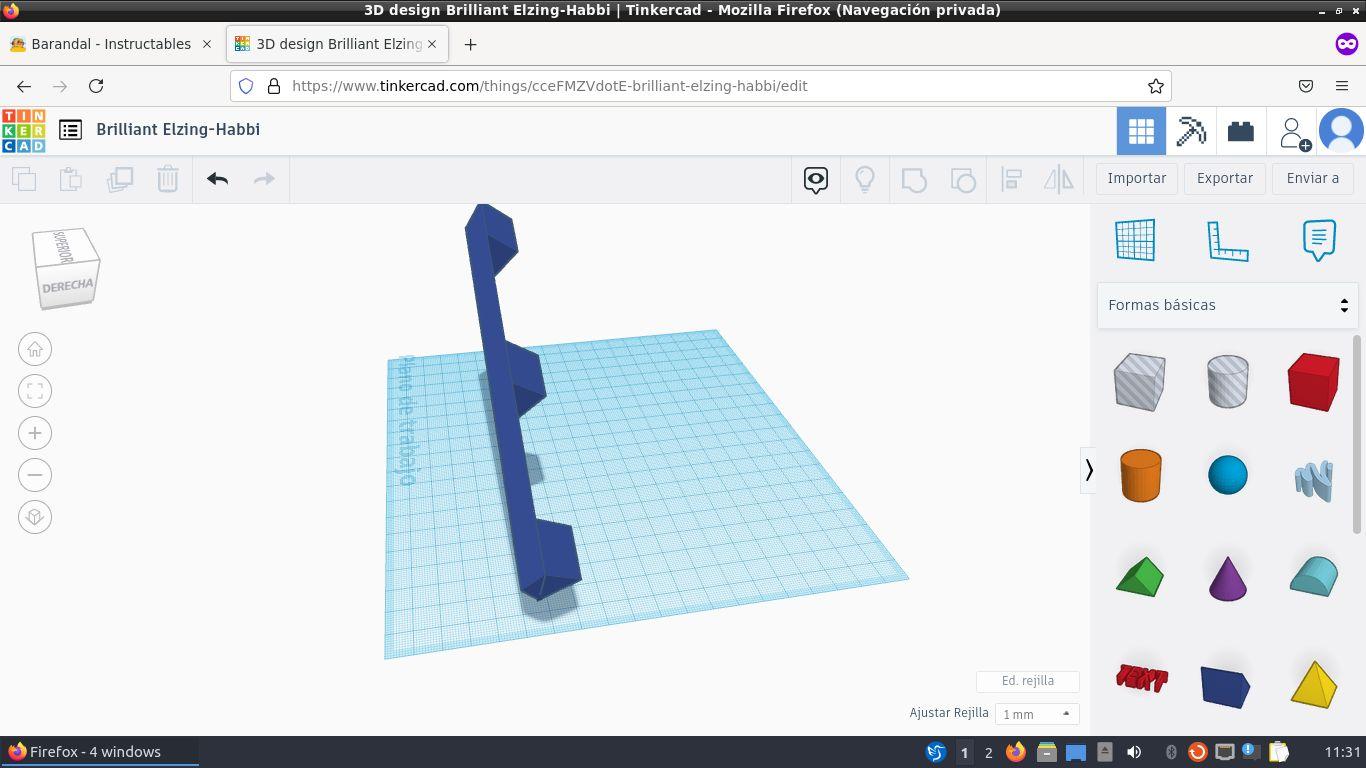The width and height of the screenshot is (1366, 768).
Task: Select the Notes tool
Action: click(1319, 241)
